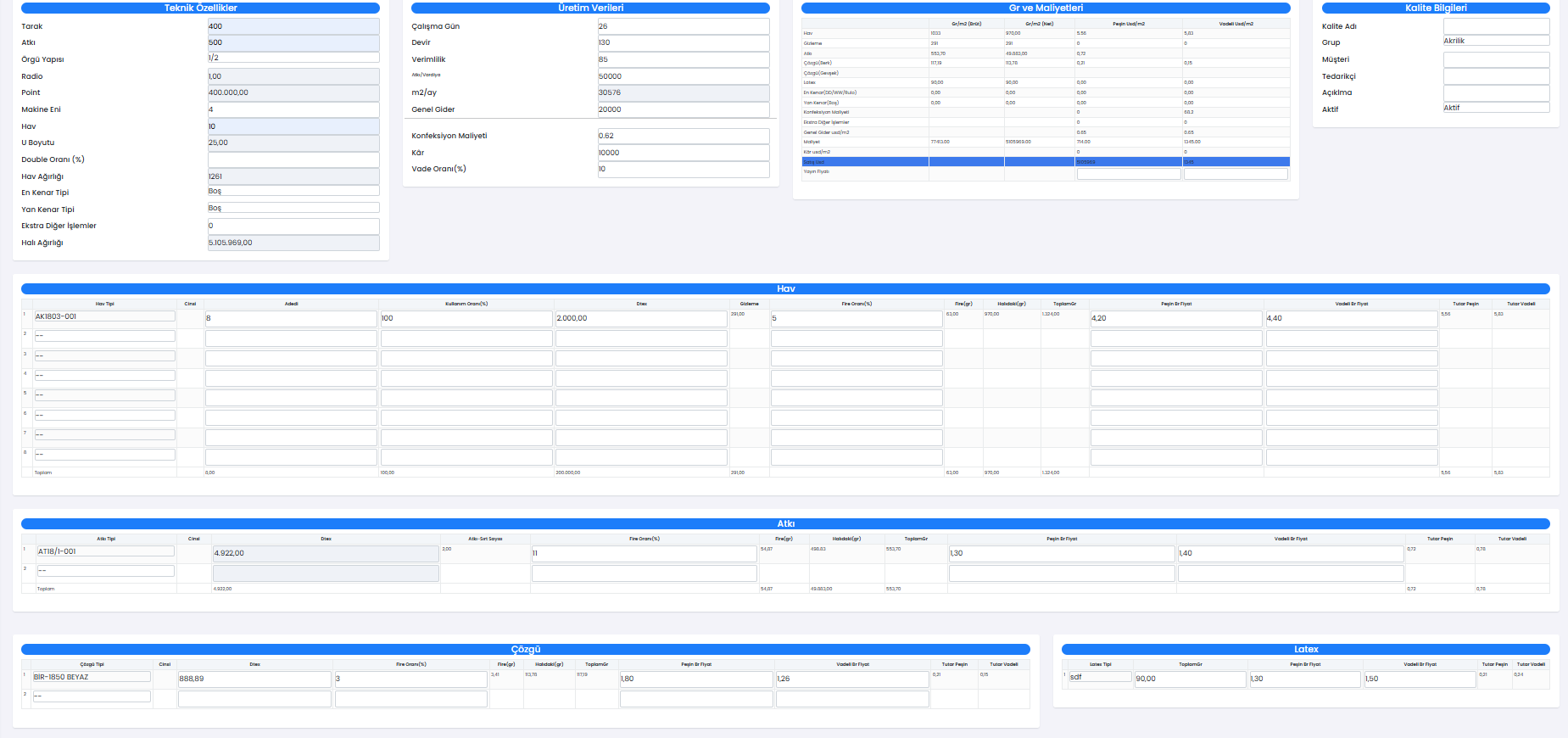
Task: Click the Kalite Adı text field
Action: [1496, 26]
